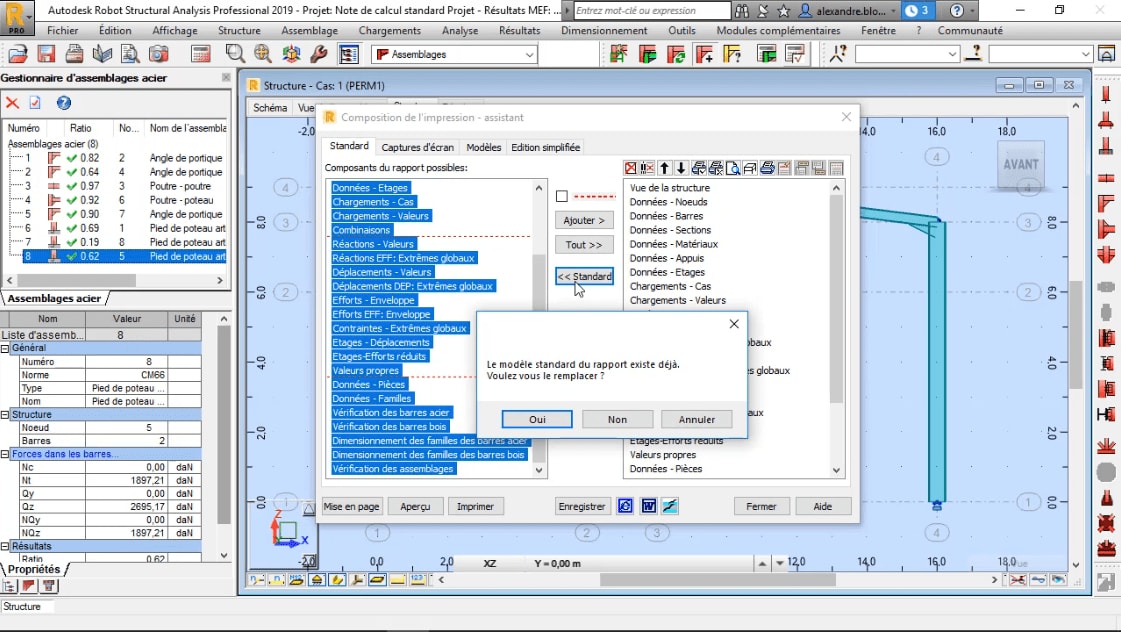Click the AVANT view cube face
Image resolution: width=1121 pixels, height=632 pixels.
click(x=1020, y=164)
